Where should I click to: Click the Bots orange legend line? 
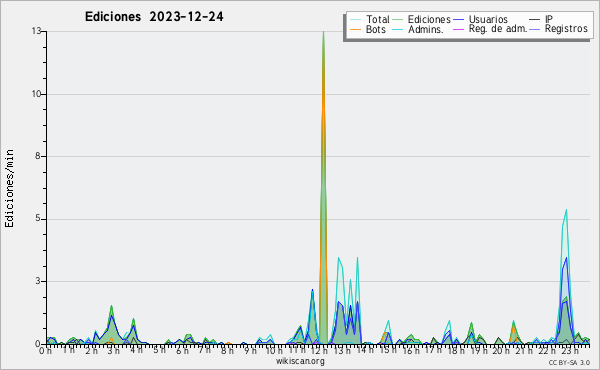pos(355,29)
